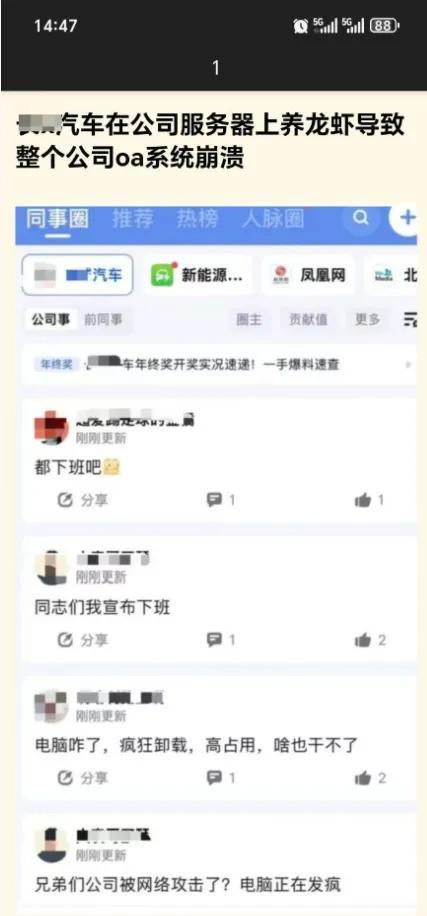Select the 公司事 filter

51,320
